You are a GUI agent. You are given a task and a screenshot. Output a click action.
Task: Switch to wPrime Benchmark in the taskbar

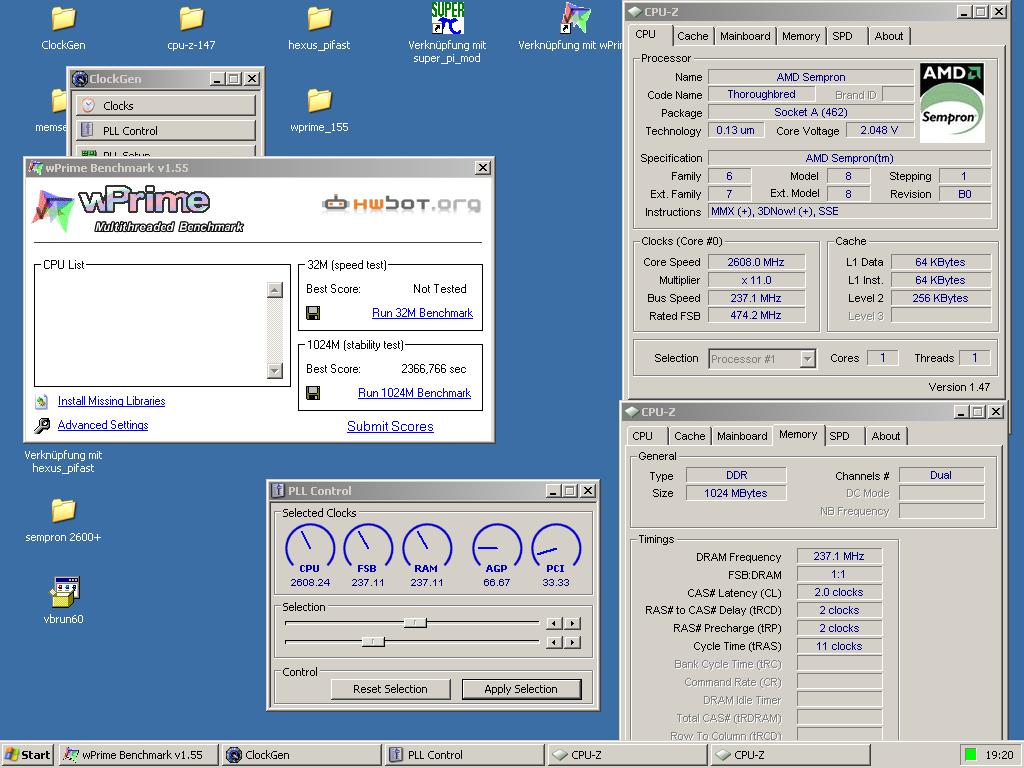137,755
